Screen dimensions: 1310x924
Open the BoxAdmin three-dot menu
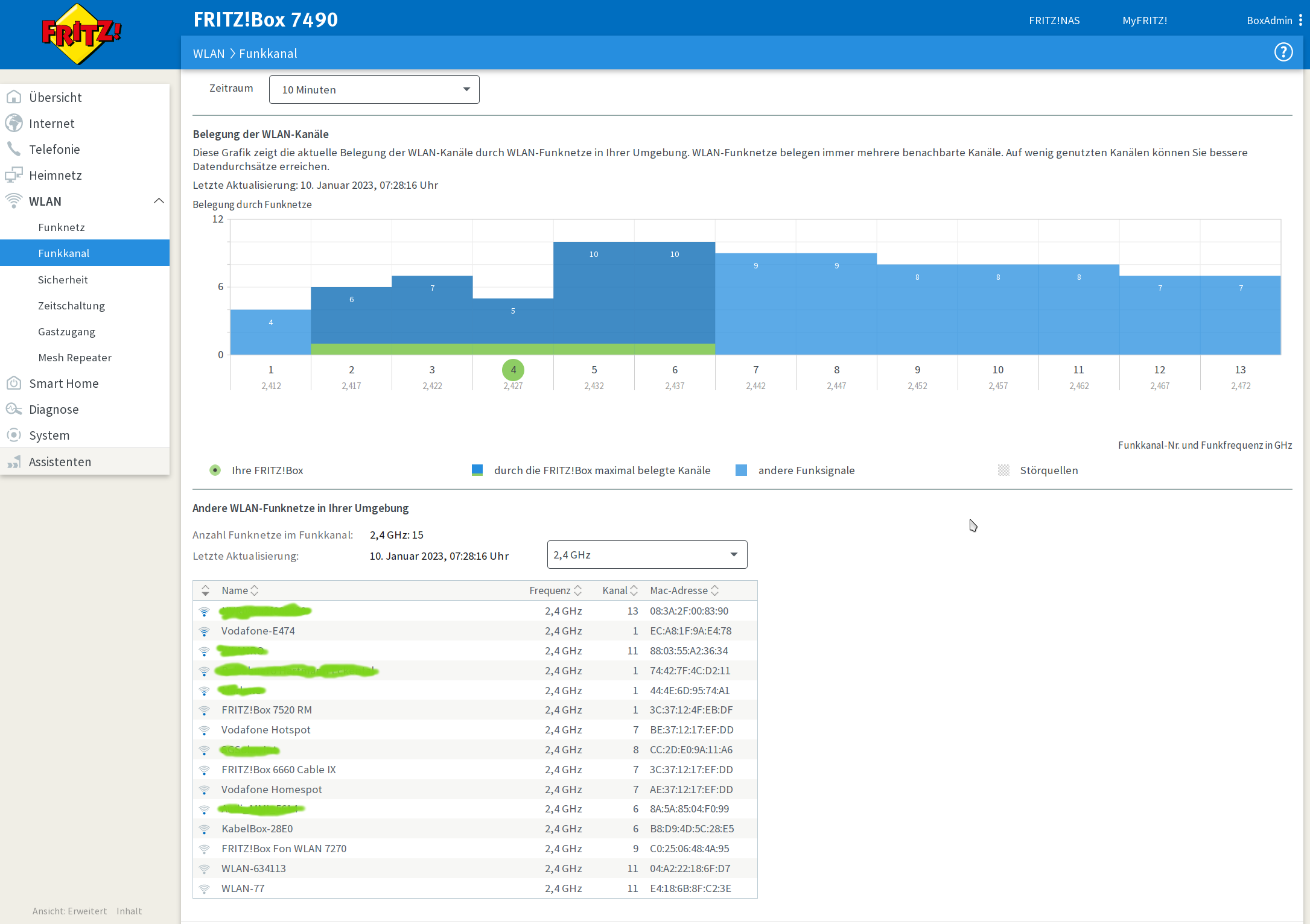1300,21
